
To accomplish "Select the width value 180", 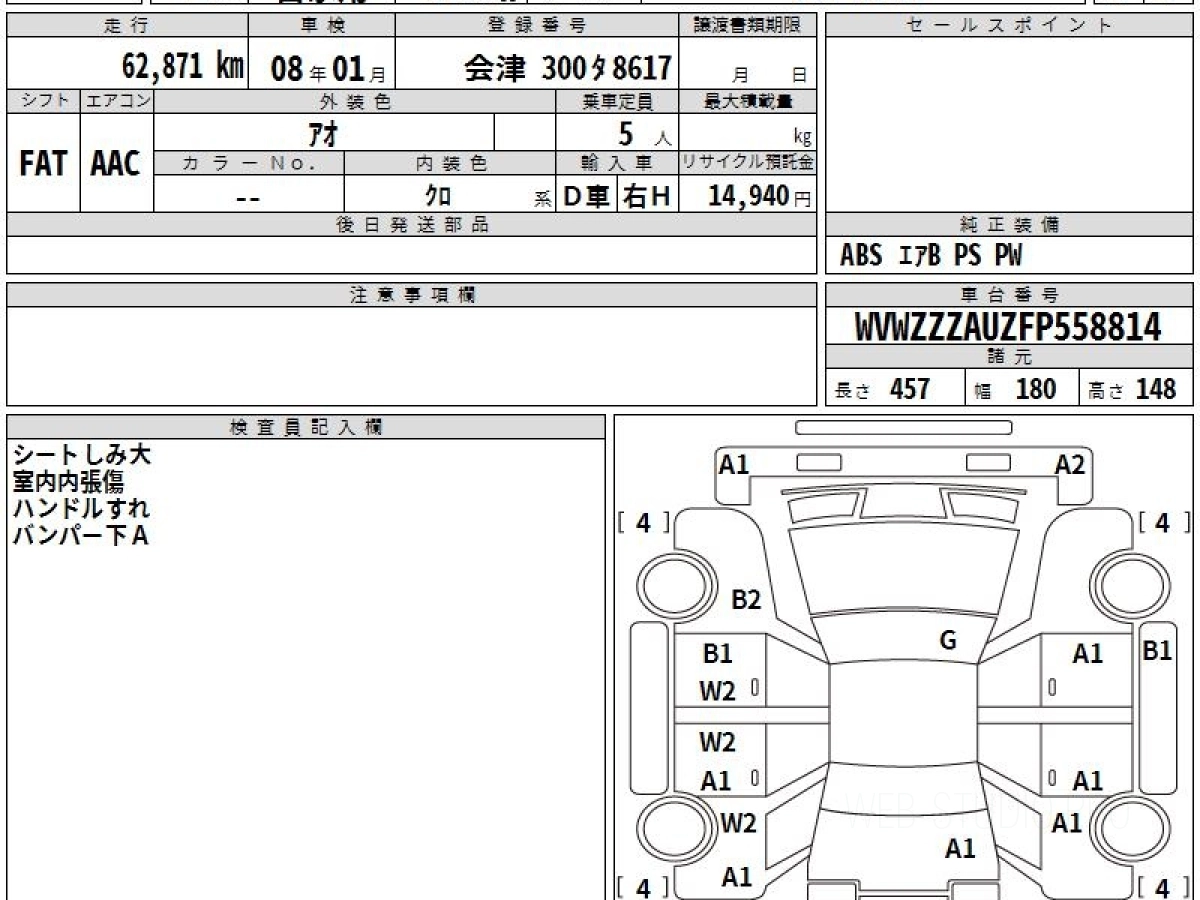I will (x=1035, y=389).
